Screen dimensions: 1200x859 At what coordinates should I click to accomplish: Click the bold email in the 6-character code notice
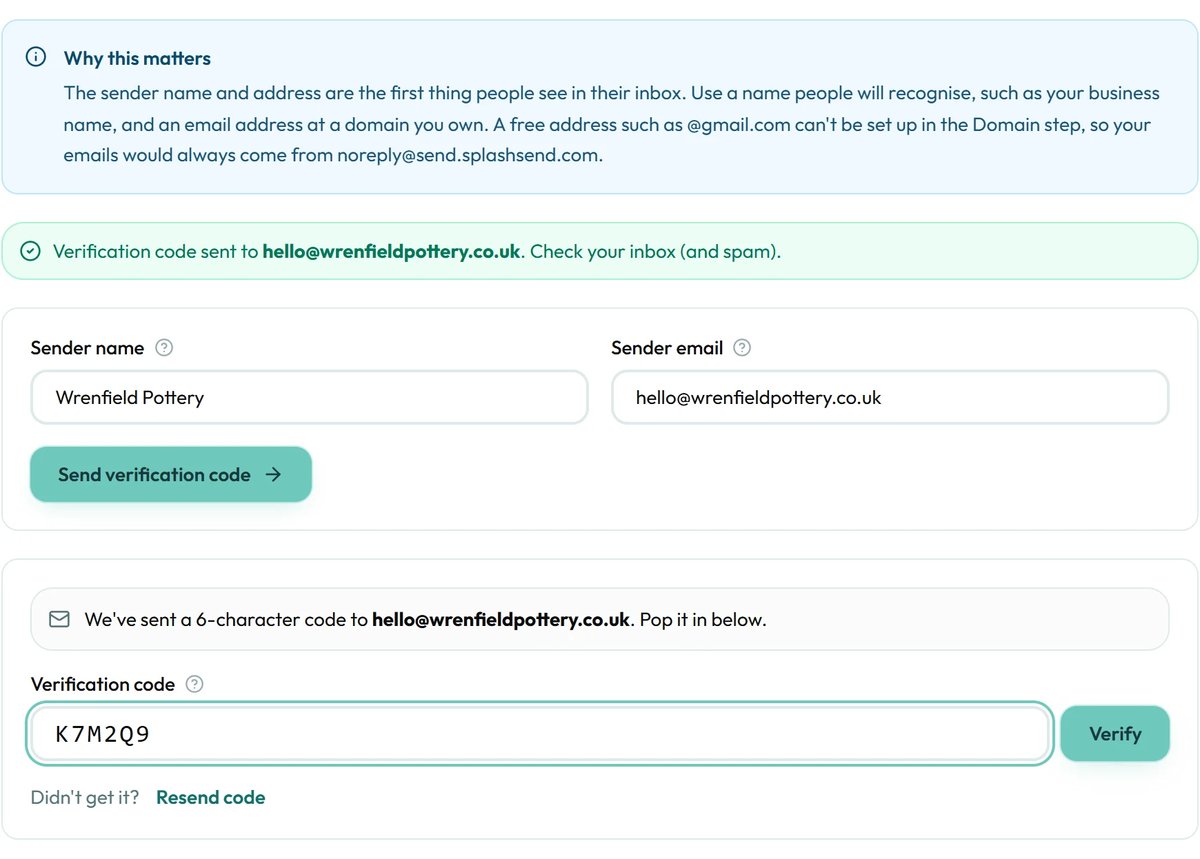501,619
